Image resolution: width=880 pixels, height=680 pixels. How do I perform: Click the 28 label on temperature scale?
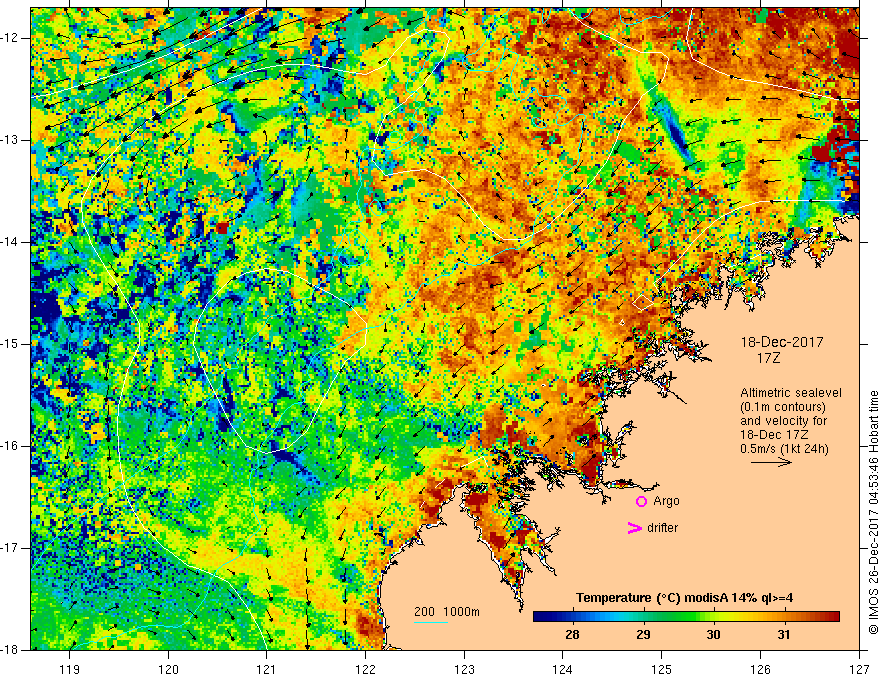click(572, 635)
